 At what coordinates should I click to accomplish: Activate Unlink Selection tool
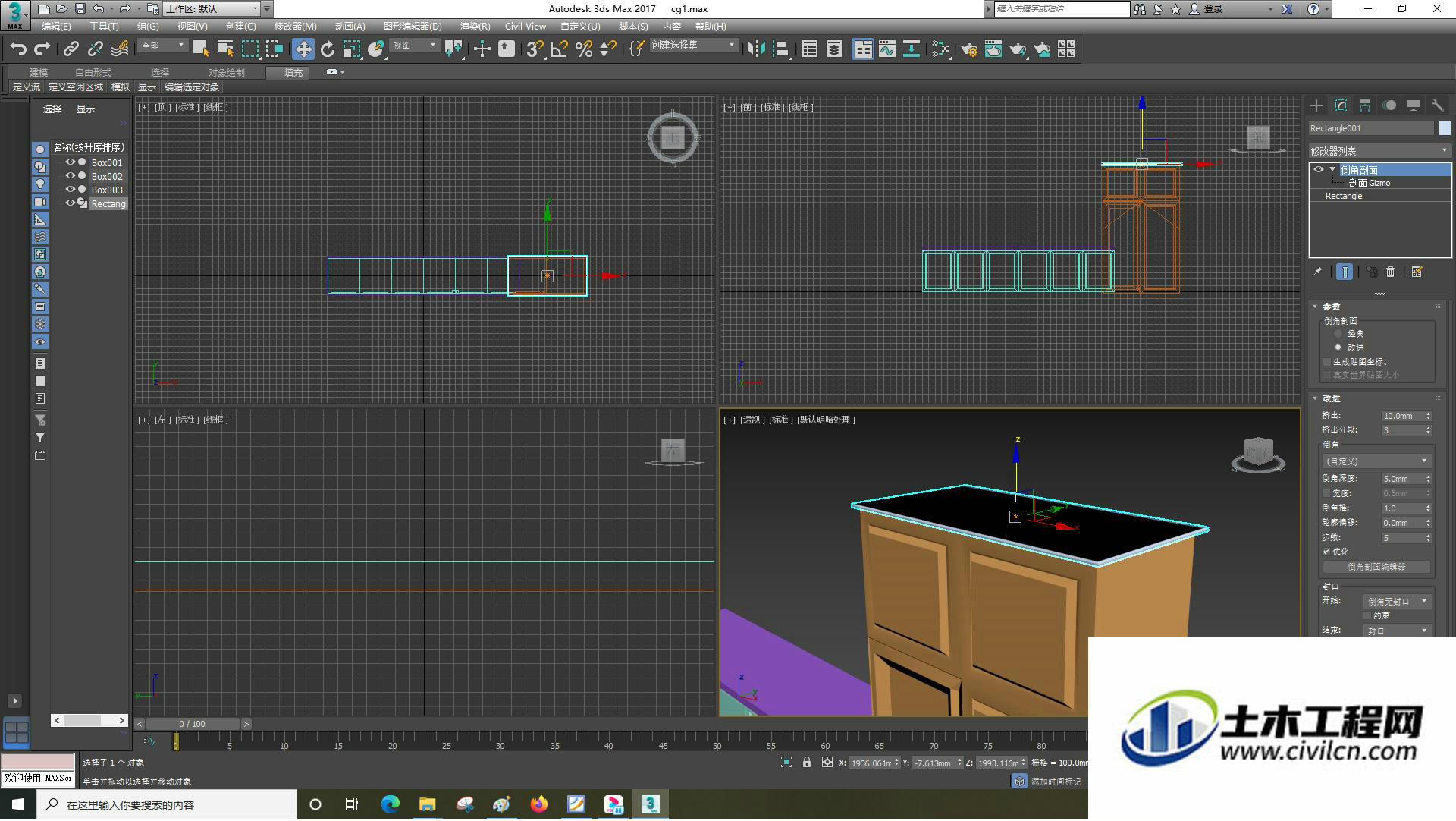[x=95, y=49]
